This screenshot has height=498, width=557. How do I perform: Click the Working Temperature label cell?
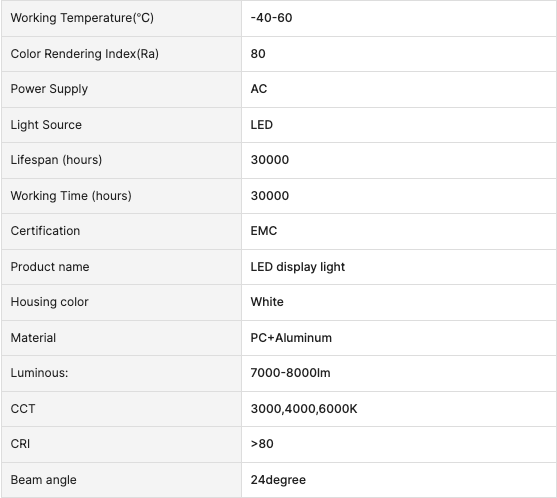pos(121,18)
